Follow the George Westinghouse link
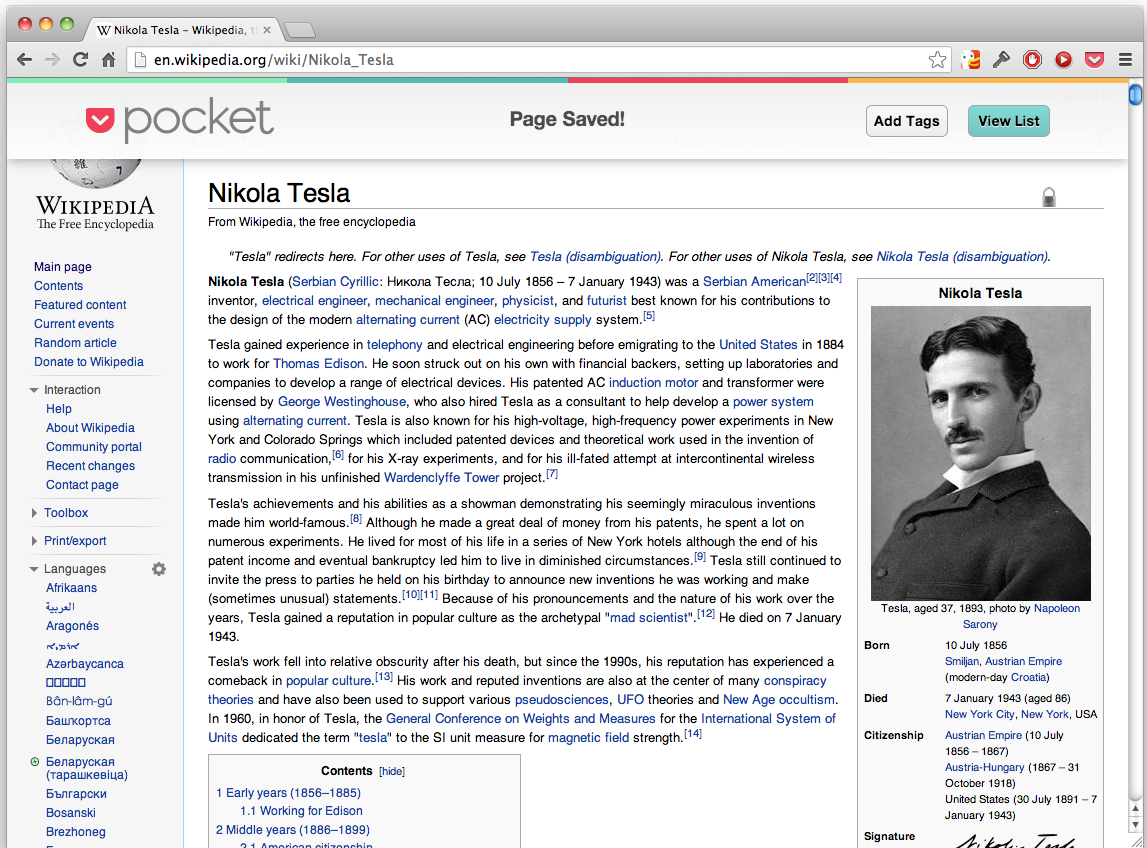The width and height of the screenshot is (1147, 848). coord(342,402)
